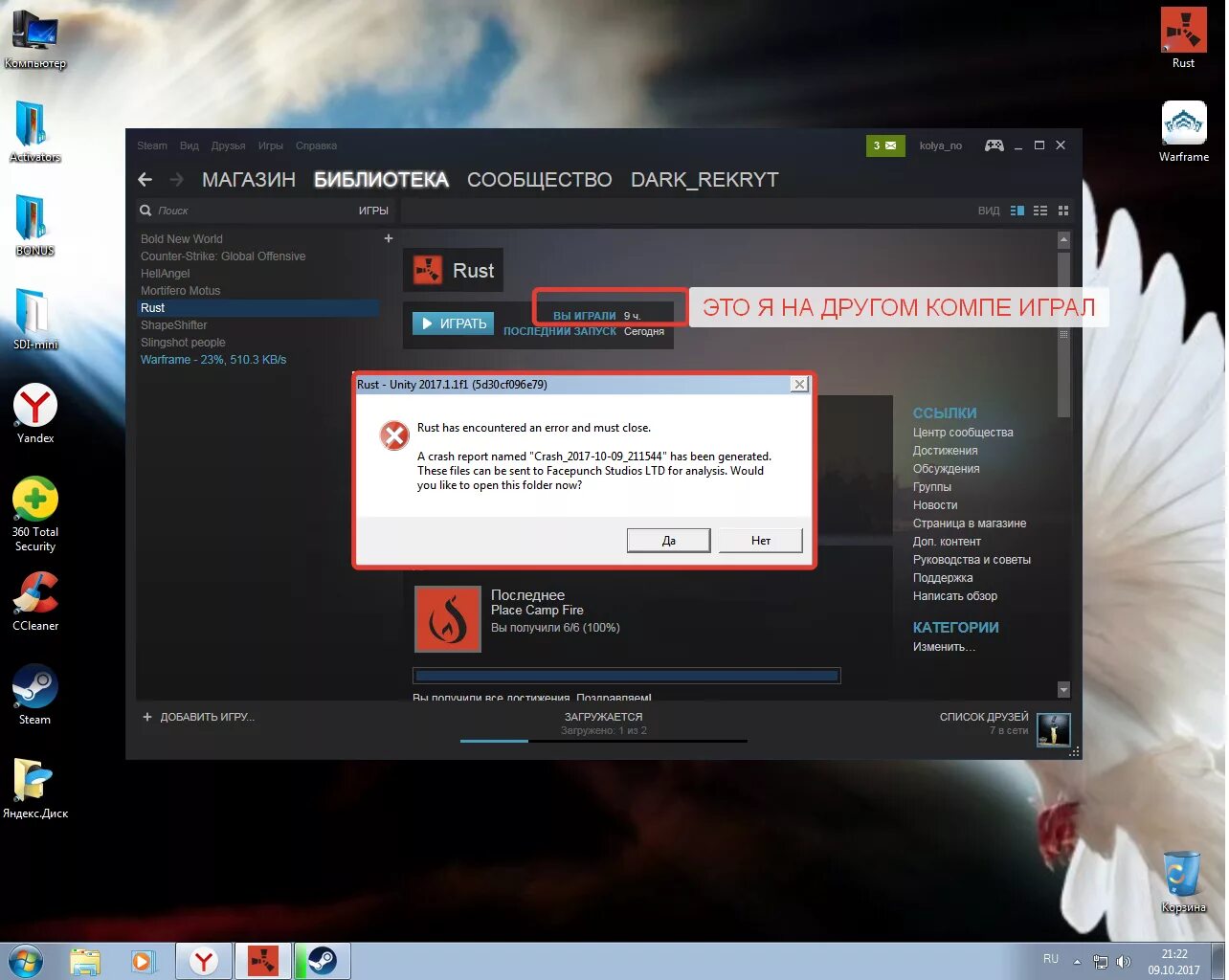Open DARK_REKRYT profile tab
The width and height of the screenshot is (1229, 980).
[704, 180]
